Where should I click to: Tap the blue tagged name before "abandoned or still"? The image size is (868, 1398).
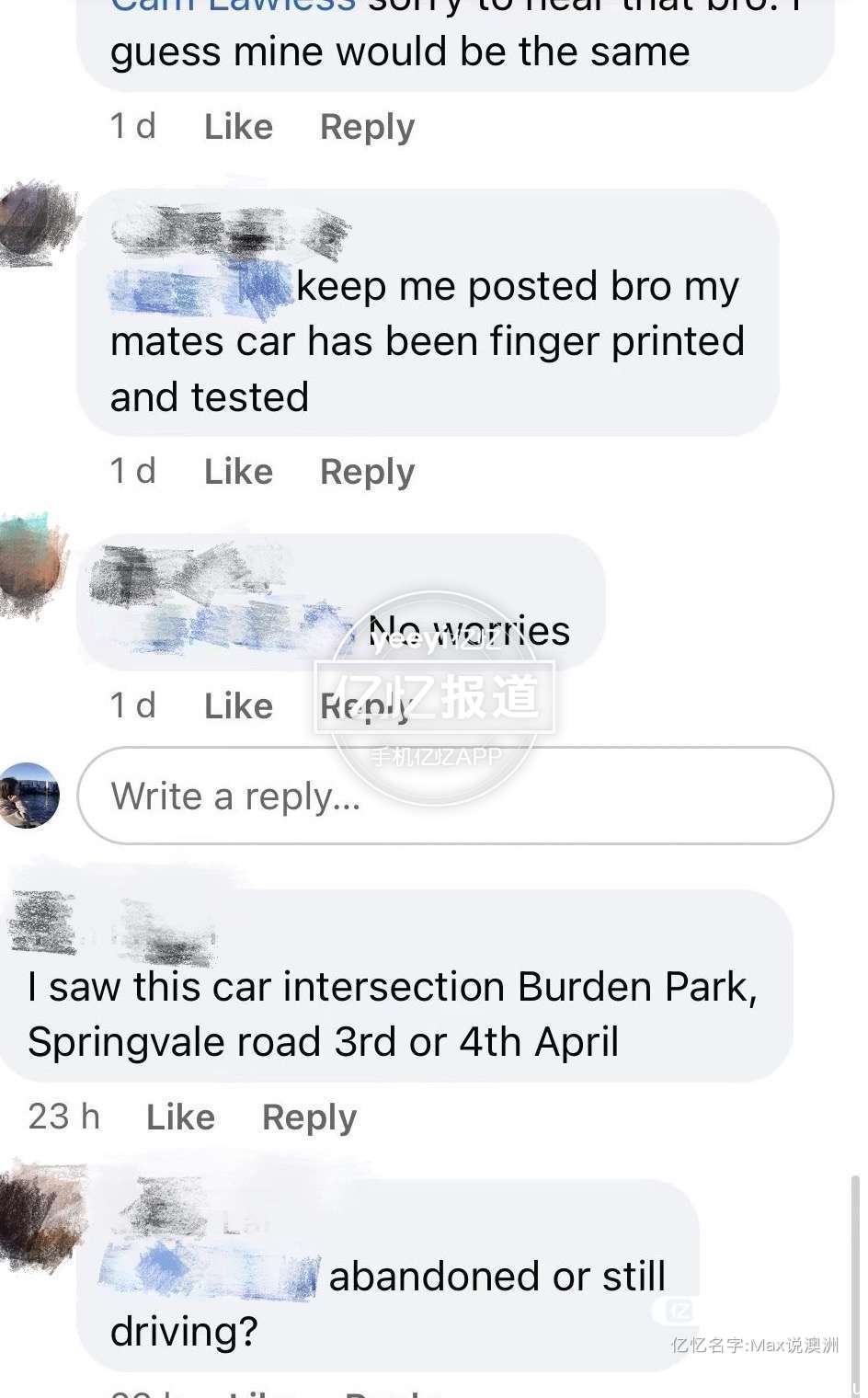click(210, 1273)
